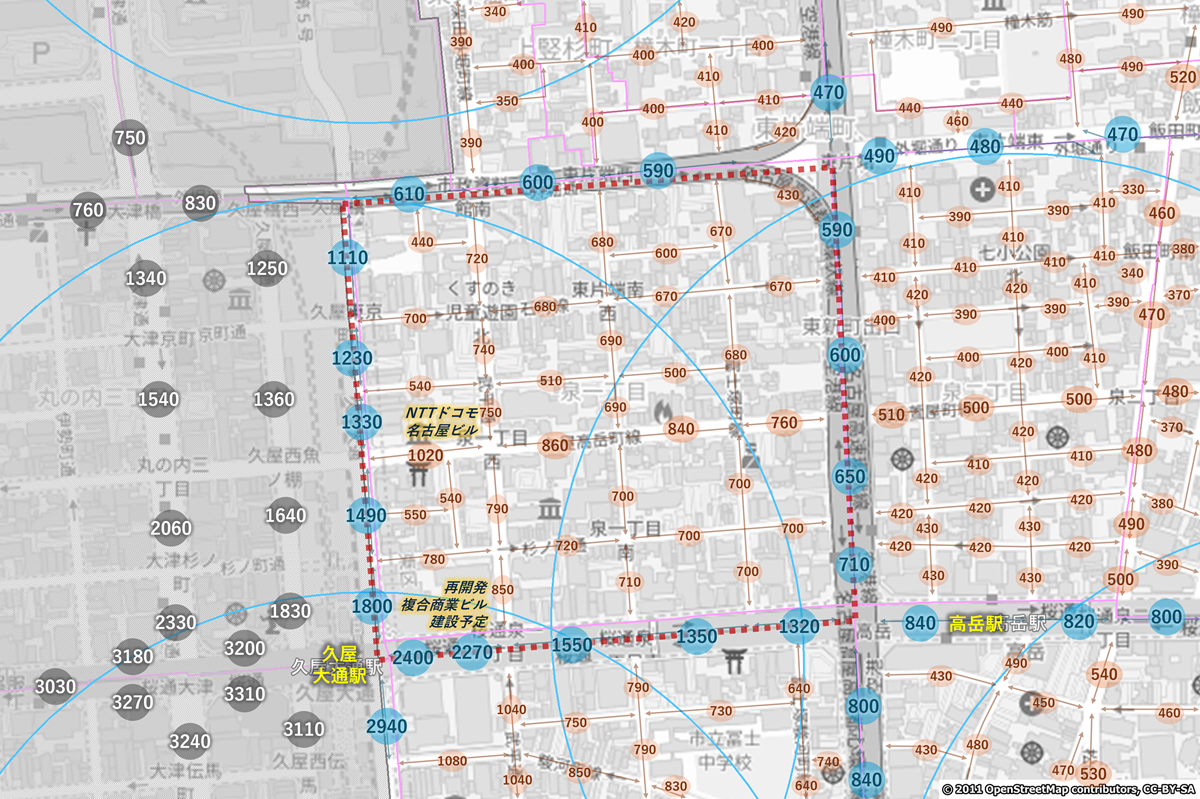Screen dimensions: 1200x799
Task: Click the blue 610 price marker
Action: pos(410,195)
